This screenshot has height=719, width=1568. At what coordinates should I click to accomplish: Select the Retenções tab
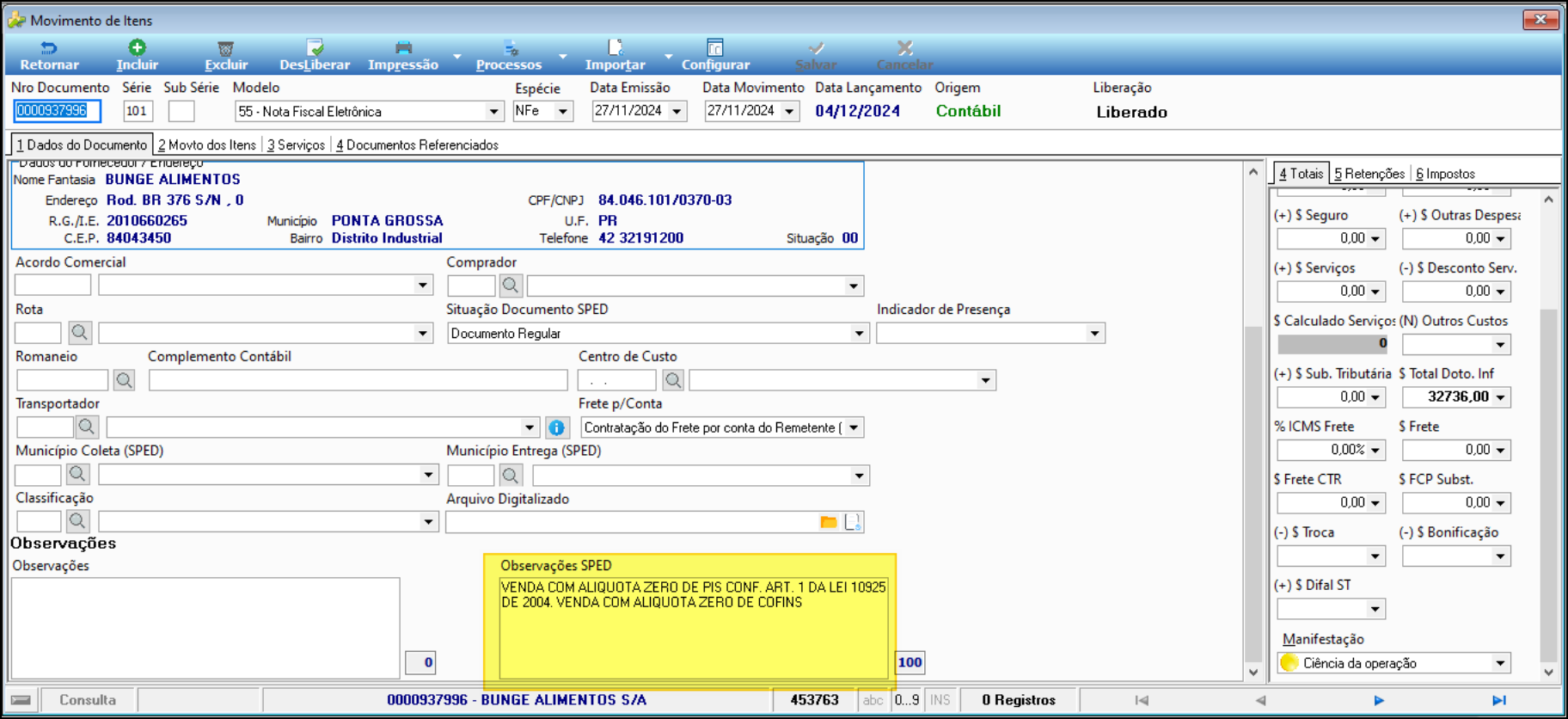(x=1369, y=174)
